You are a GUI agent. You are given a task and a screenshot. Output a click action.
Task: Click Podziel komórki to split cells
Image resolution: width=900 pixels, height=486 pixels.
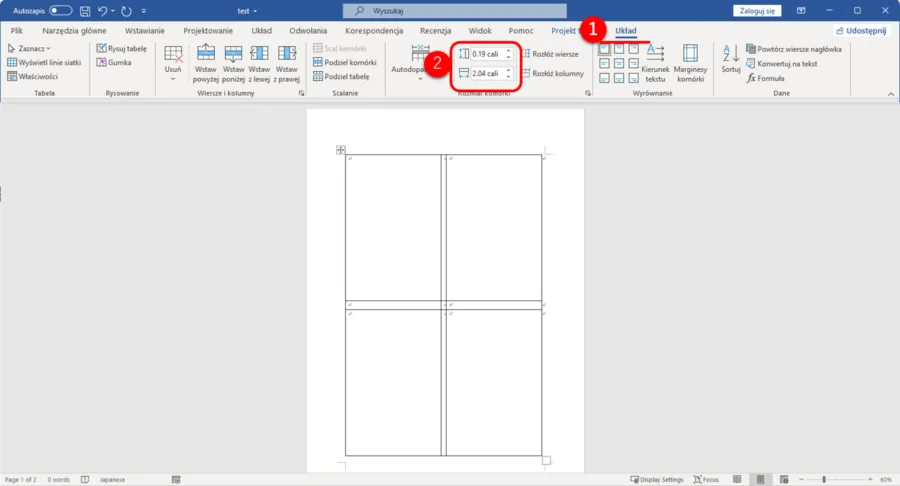point(344,62)
